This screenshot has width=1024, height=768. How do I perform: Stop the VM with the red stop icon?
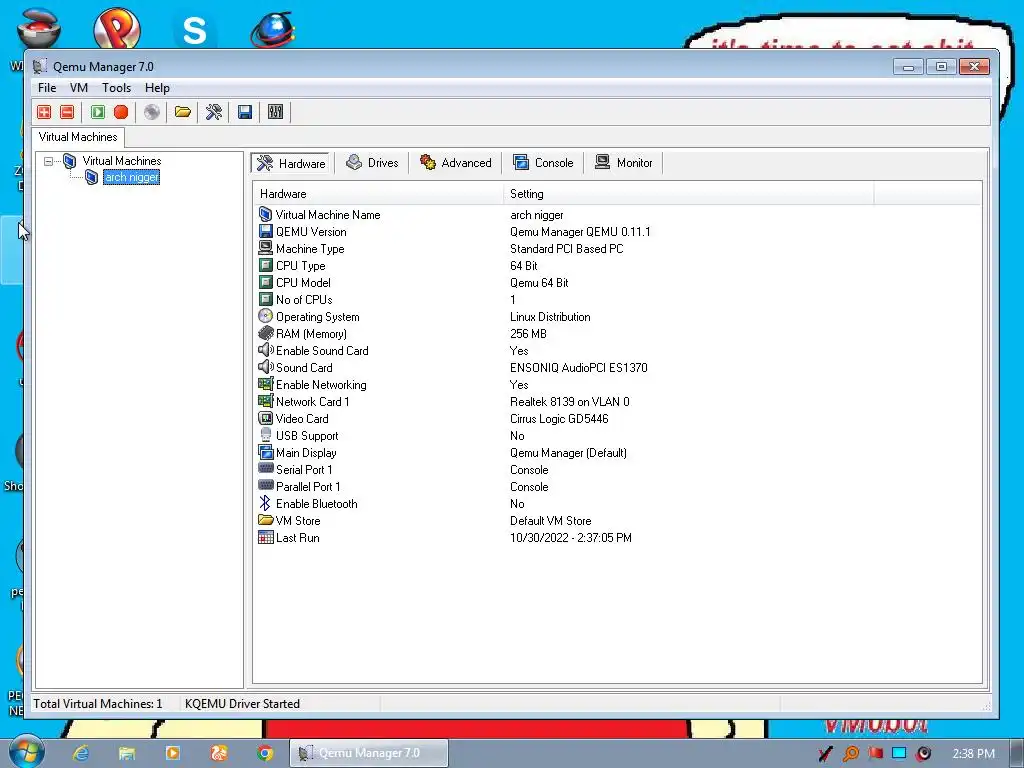click(121, 112)
